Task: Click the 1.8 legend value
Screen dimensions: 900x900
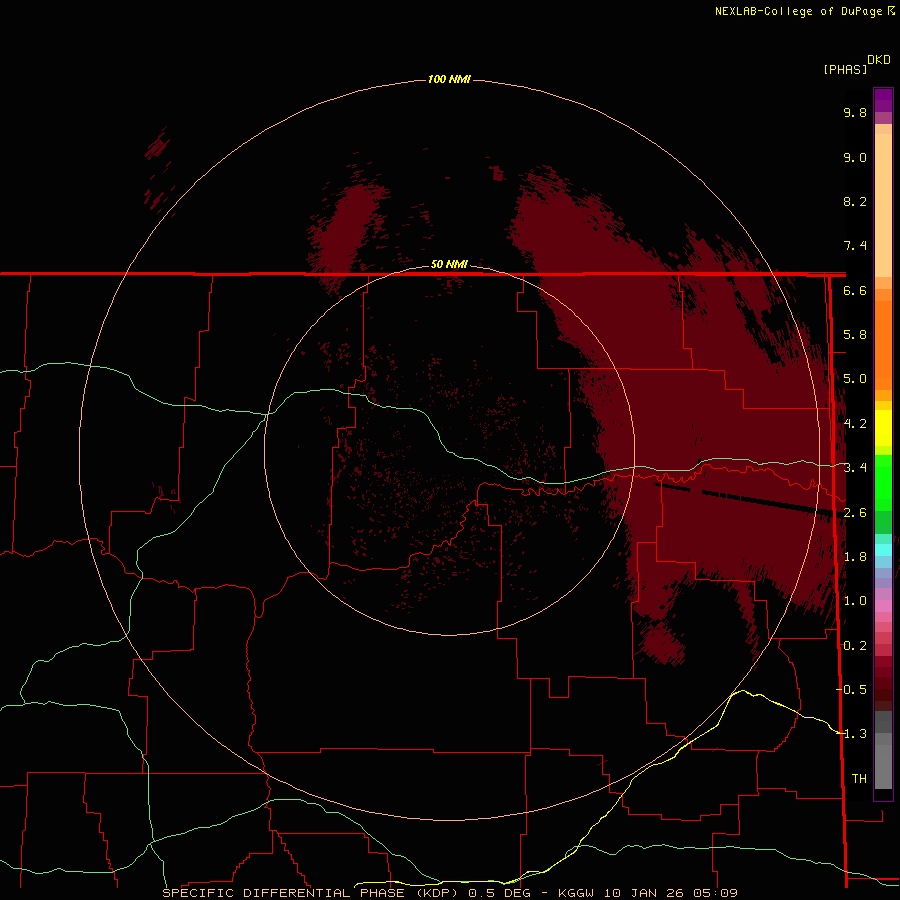Action: click(855, 557)
